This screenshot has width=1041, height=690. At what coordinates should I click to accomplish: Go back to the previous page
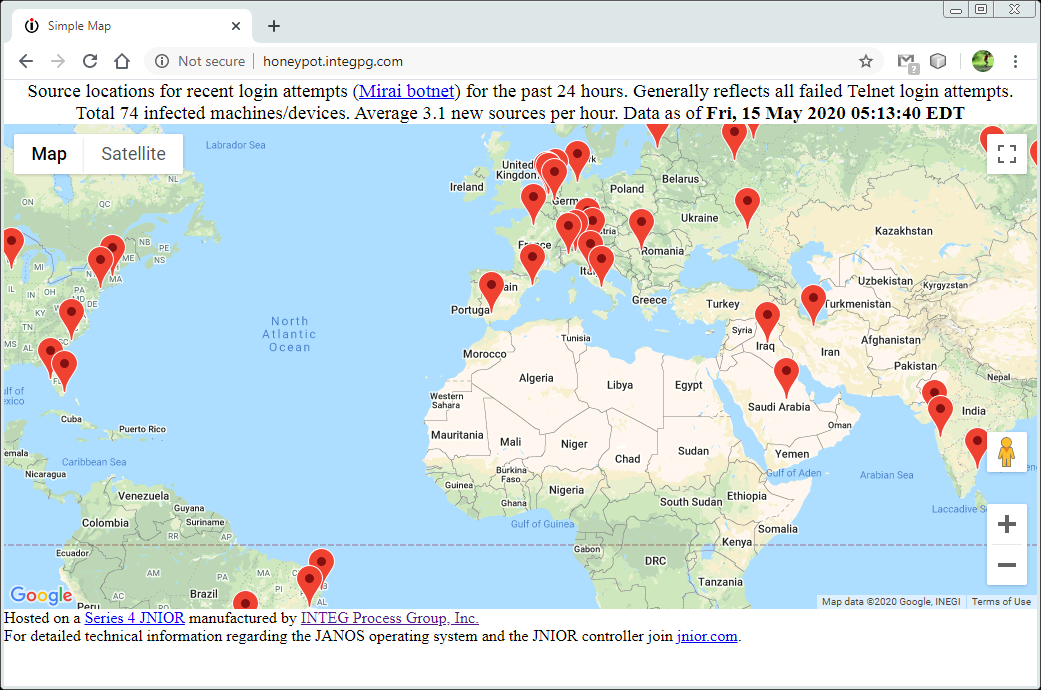pyautogui.click(x=26, y=62)
